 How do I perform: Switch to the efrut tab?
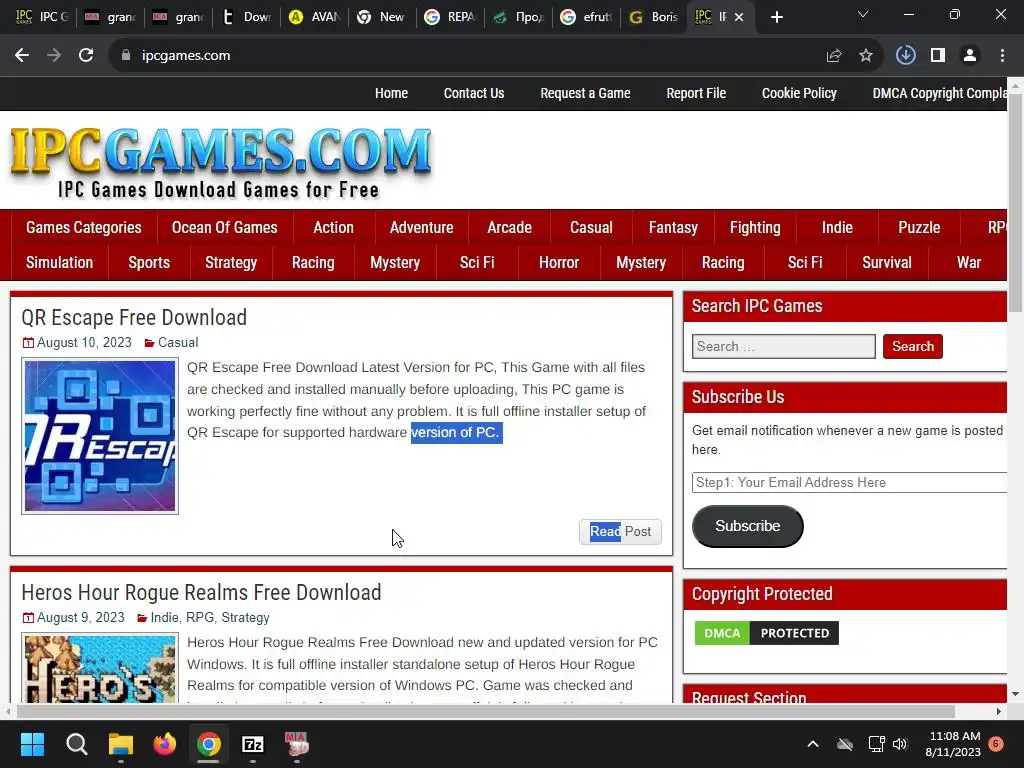tap(586, 17)
